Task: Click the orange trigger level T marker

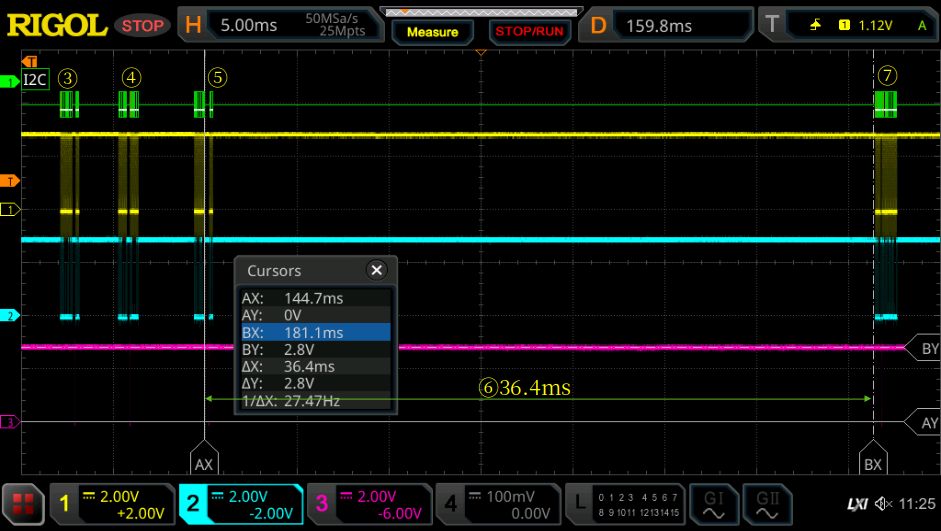Action: pos(9,181)
